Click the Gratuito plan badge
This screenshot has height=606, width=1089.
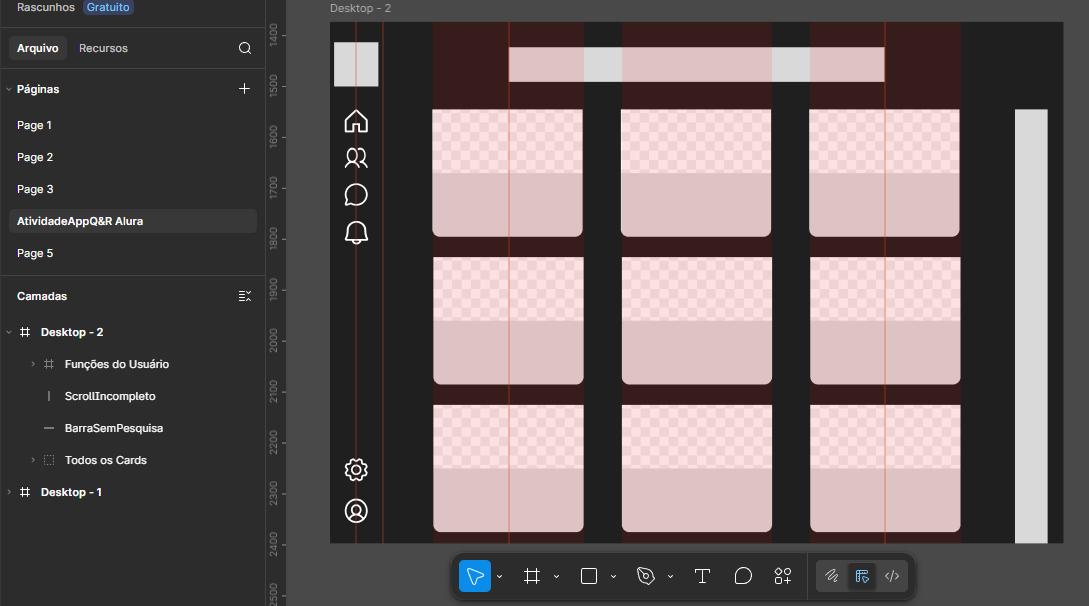(x=108, y=7)
